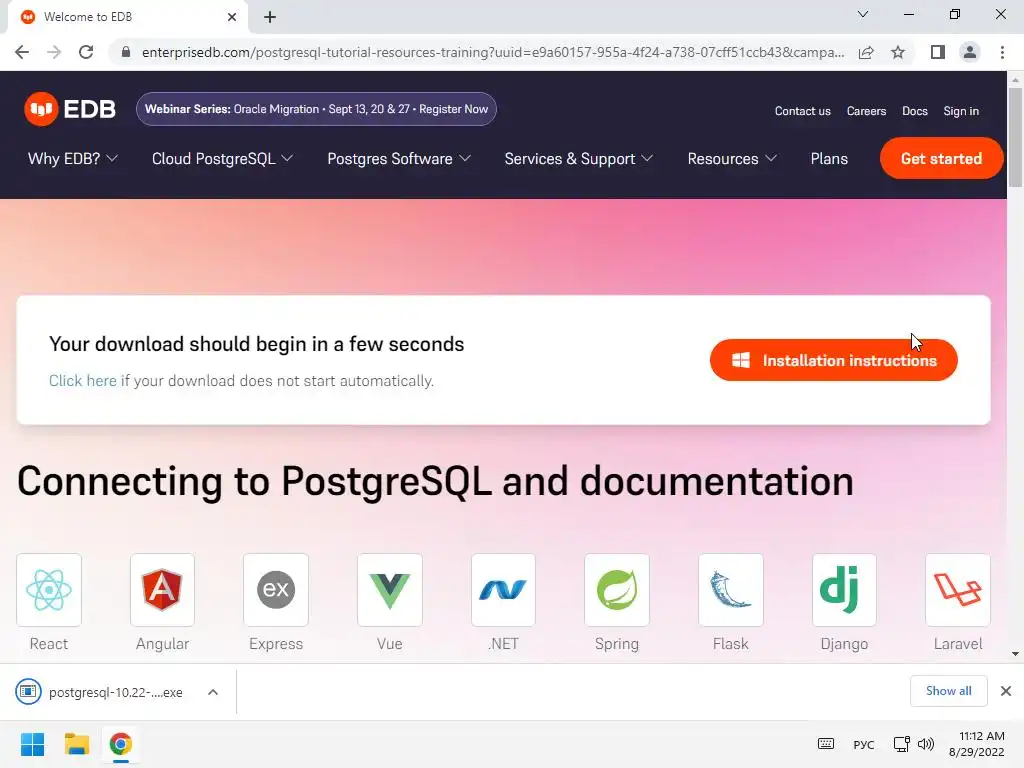
Task: Select the Welcome to EDB tab
Action: tap(127, 17)
